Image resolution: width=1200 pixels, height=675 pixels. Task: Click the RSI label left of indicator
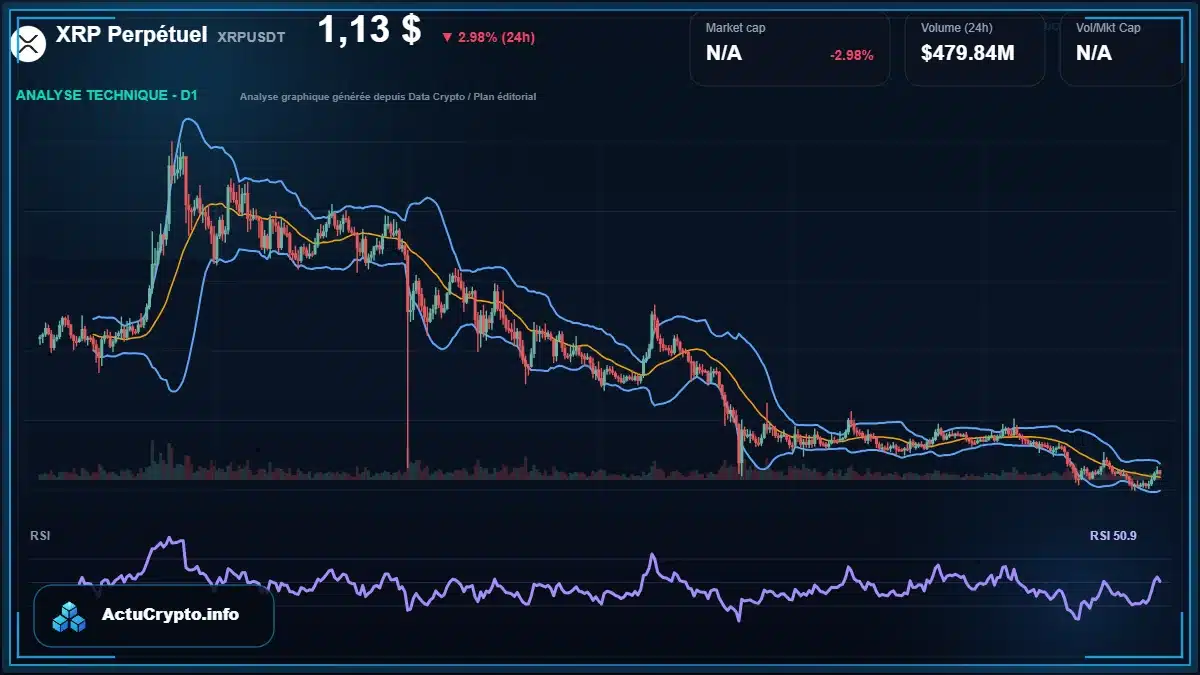pos(41,536)
